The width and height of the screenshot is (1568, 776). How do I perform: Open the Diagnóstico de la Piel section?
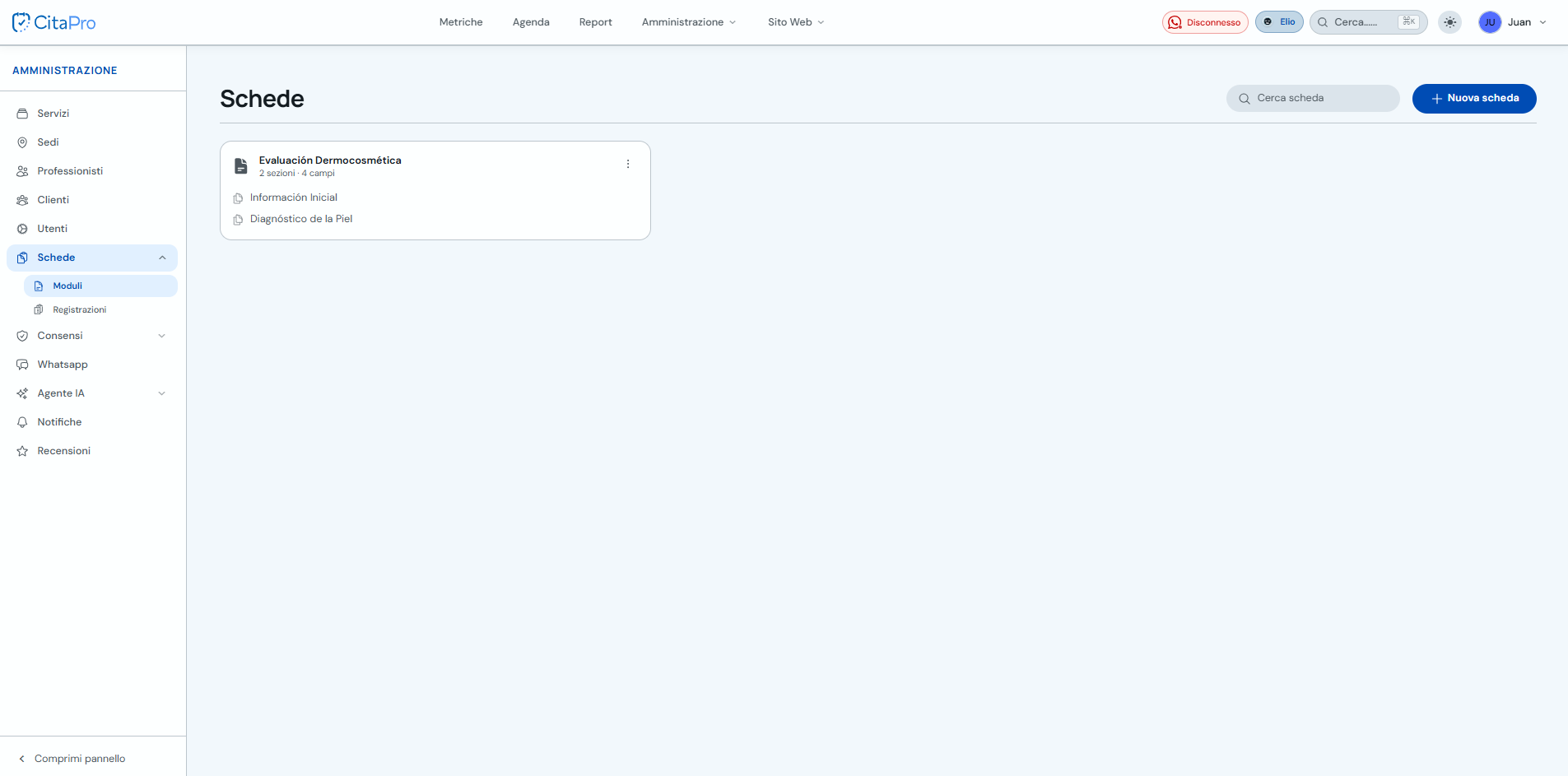tap(301, 219)
